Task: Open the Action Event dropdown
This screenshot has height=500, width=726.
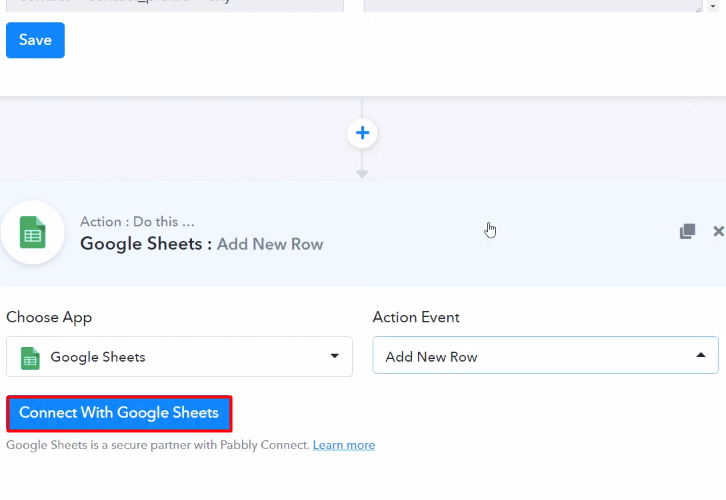Action: (545, 355)
